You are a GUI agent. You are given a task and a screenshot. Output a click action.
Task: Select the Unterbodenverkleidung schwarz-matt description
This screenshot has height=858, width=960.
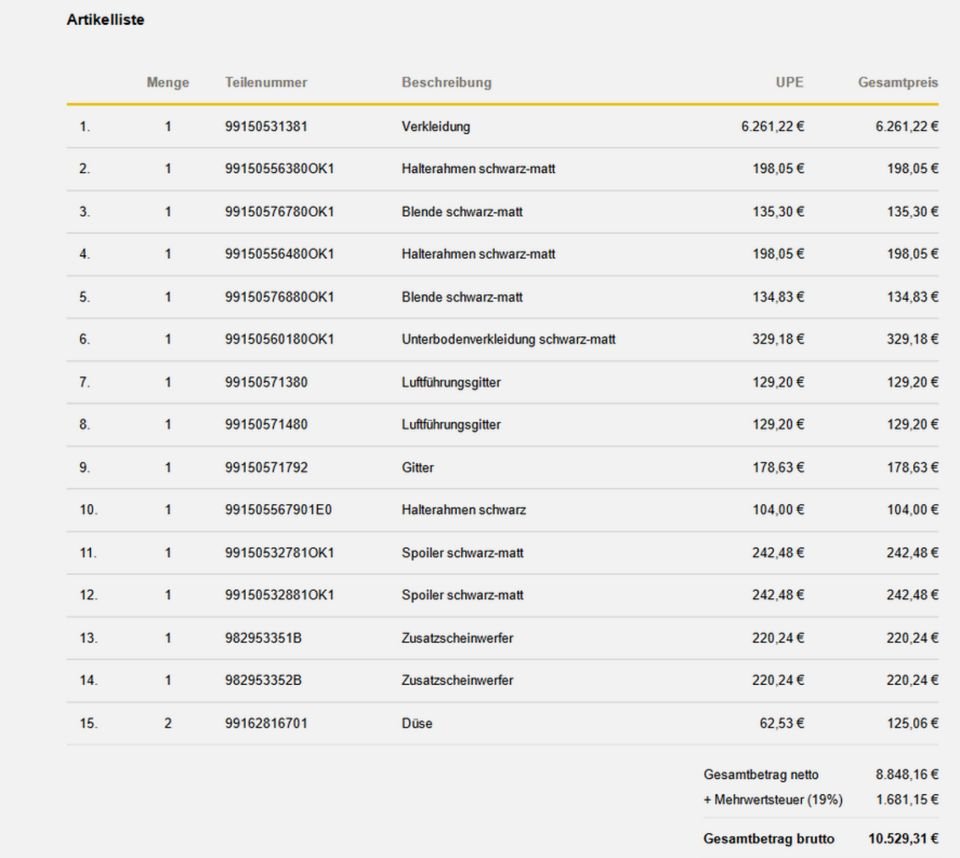pyautogui.click(x=508, y=339)
